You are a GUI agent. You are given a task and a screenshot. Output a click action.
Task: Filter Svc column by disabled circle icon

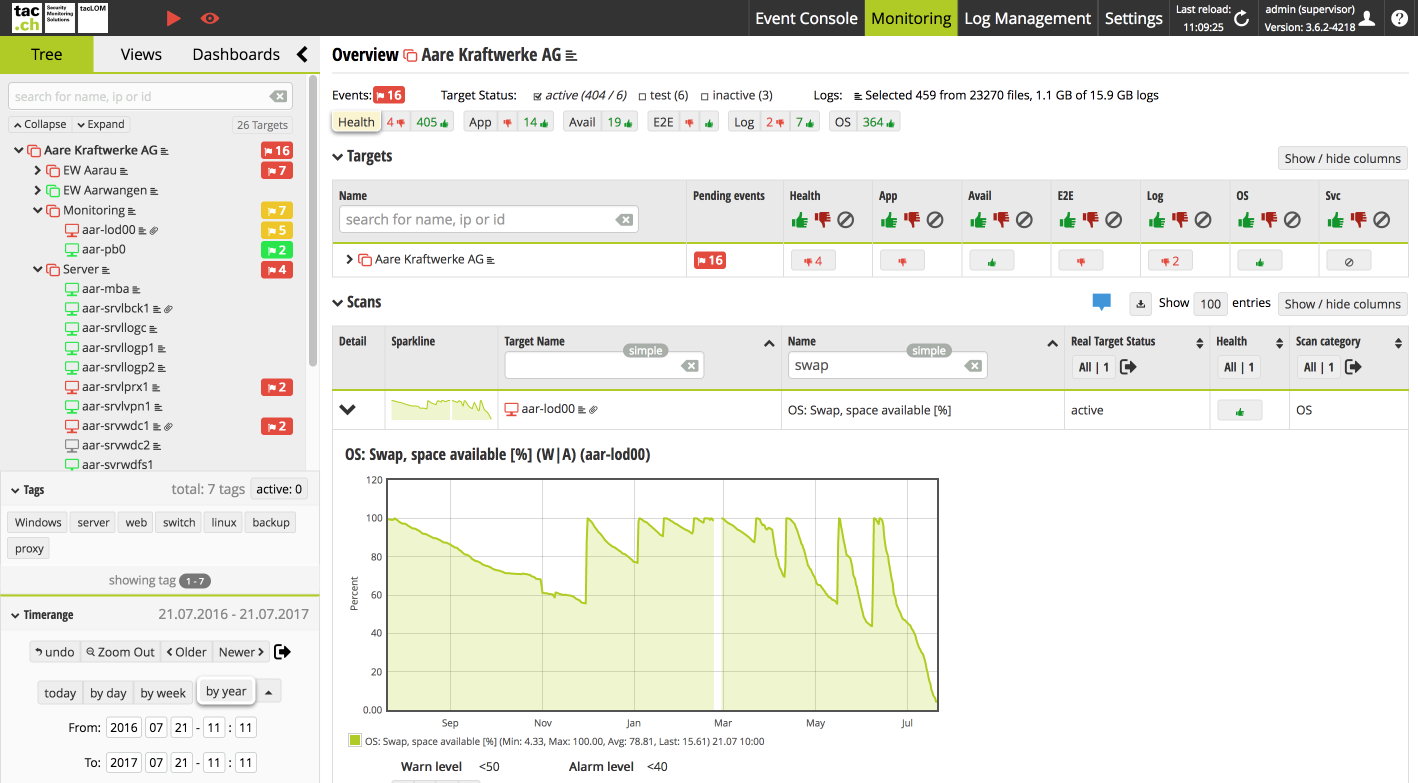pos(1381,219)
